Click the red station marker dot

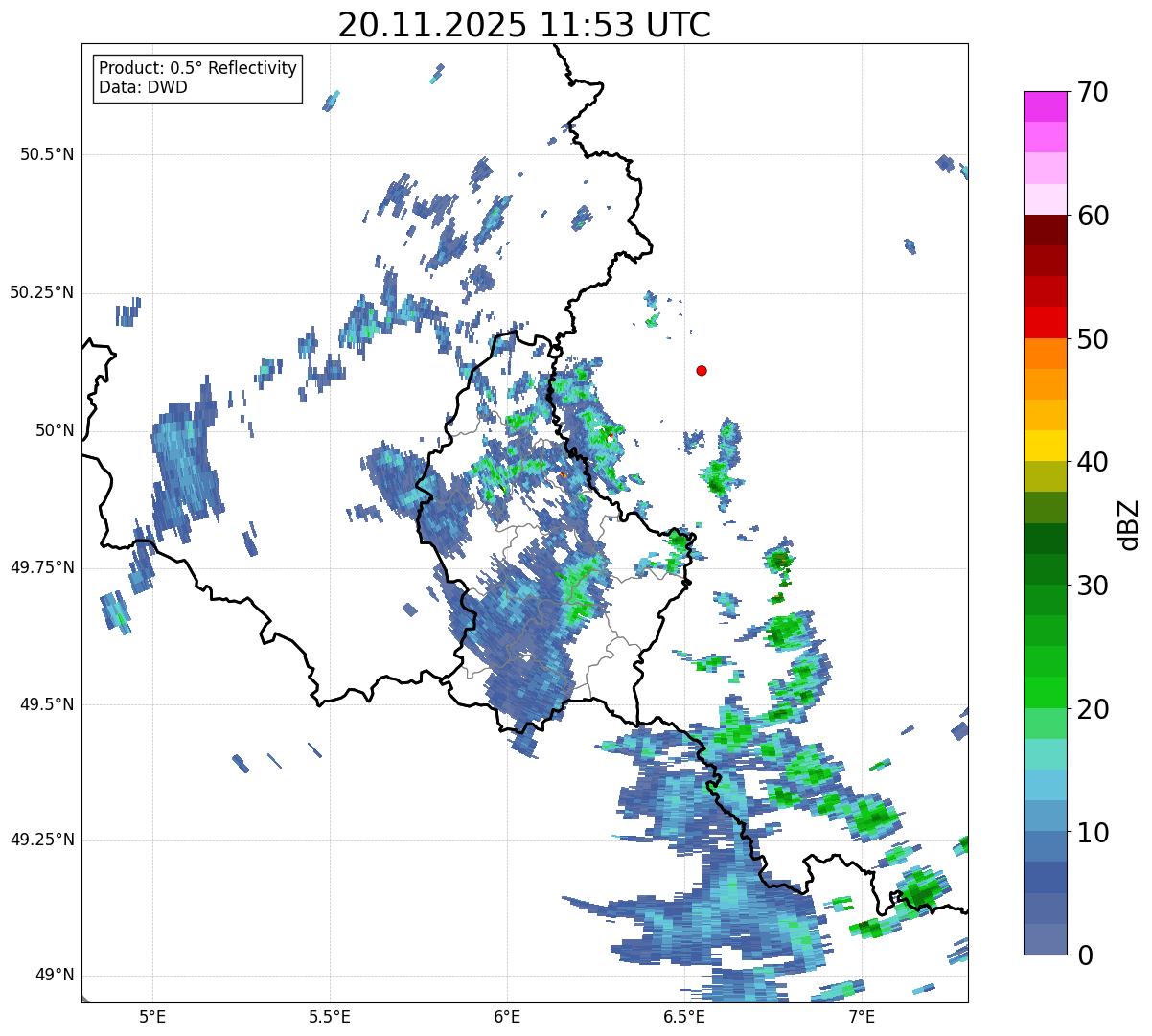[x=702, y=371]
